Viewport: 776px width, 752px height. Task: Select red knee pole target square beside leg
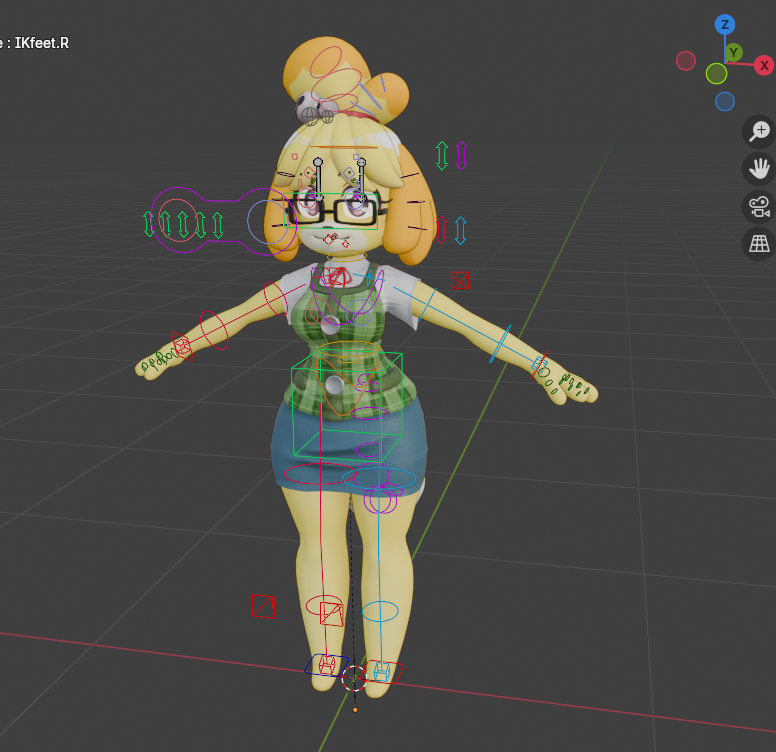(263, 606)
